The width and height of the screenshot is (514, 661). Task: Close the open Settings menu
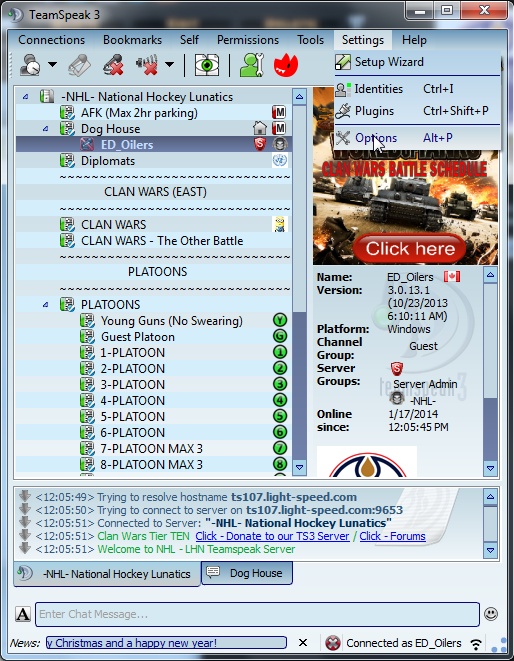click(363, 40)
